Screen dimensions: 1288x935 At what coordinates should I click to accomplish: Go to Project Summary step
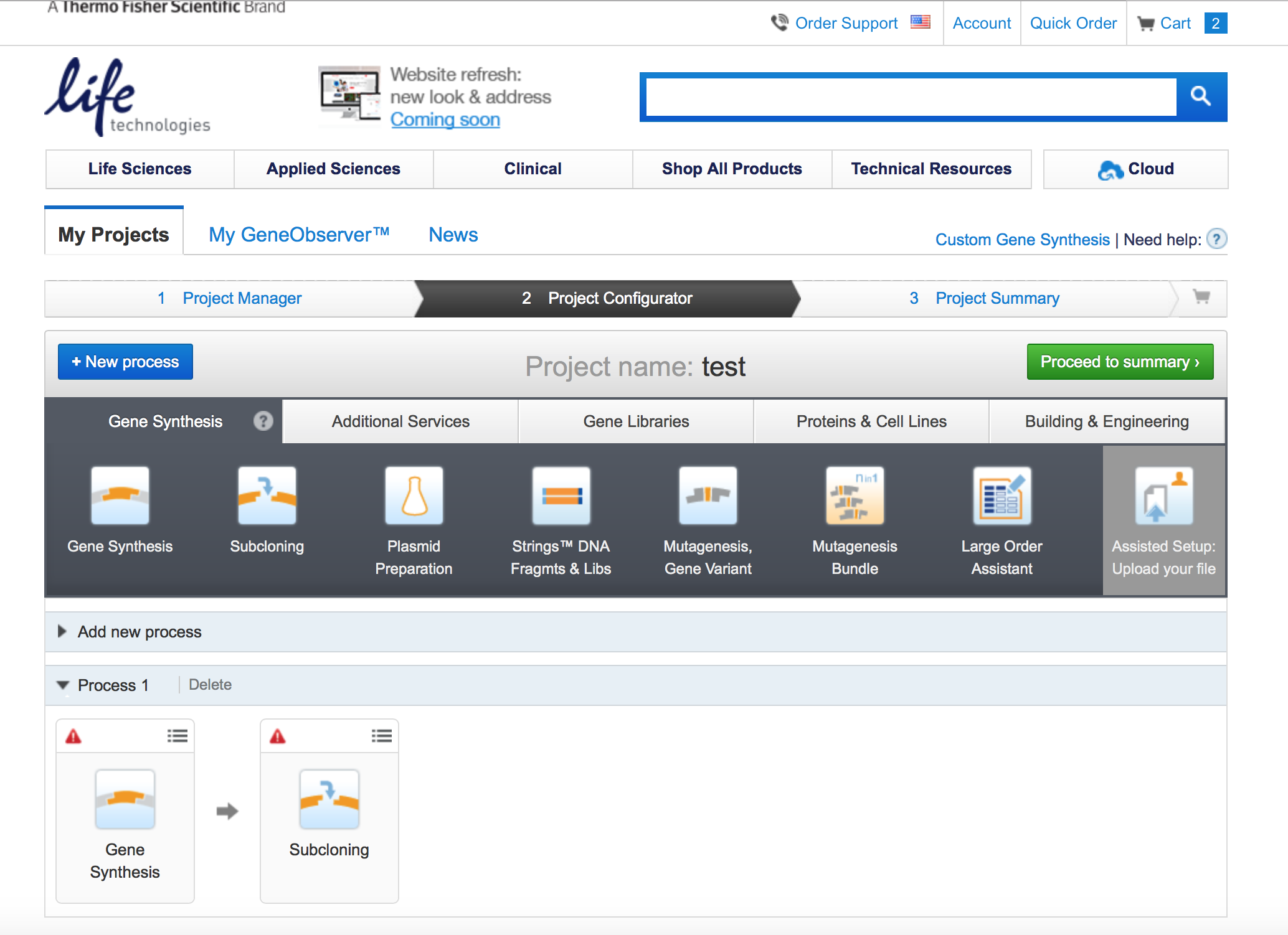click(984, 298)
